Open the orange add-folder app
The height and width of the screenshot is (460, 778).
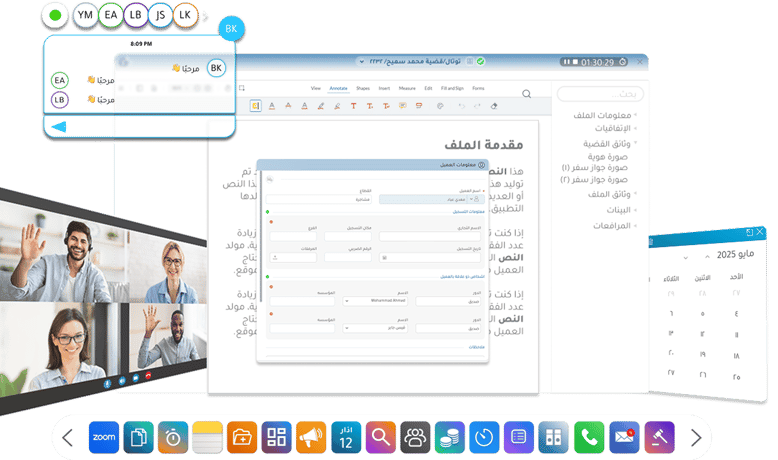coord(242,437)
